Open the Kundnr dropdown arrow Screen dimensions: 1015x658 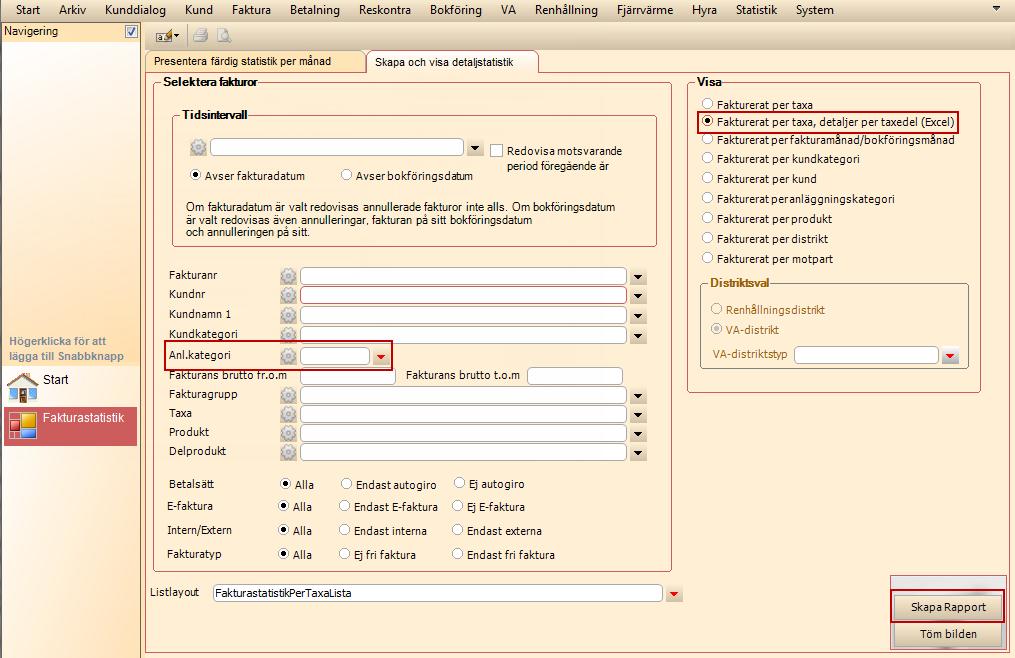click(638, 297)
